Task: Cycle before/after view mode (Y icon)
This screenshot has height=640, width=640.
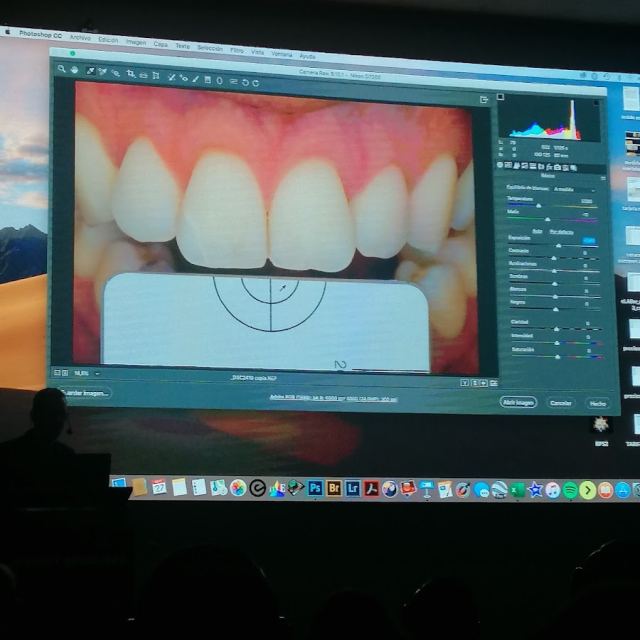Action: tap(464, 382)
